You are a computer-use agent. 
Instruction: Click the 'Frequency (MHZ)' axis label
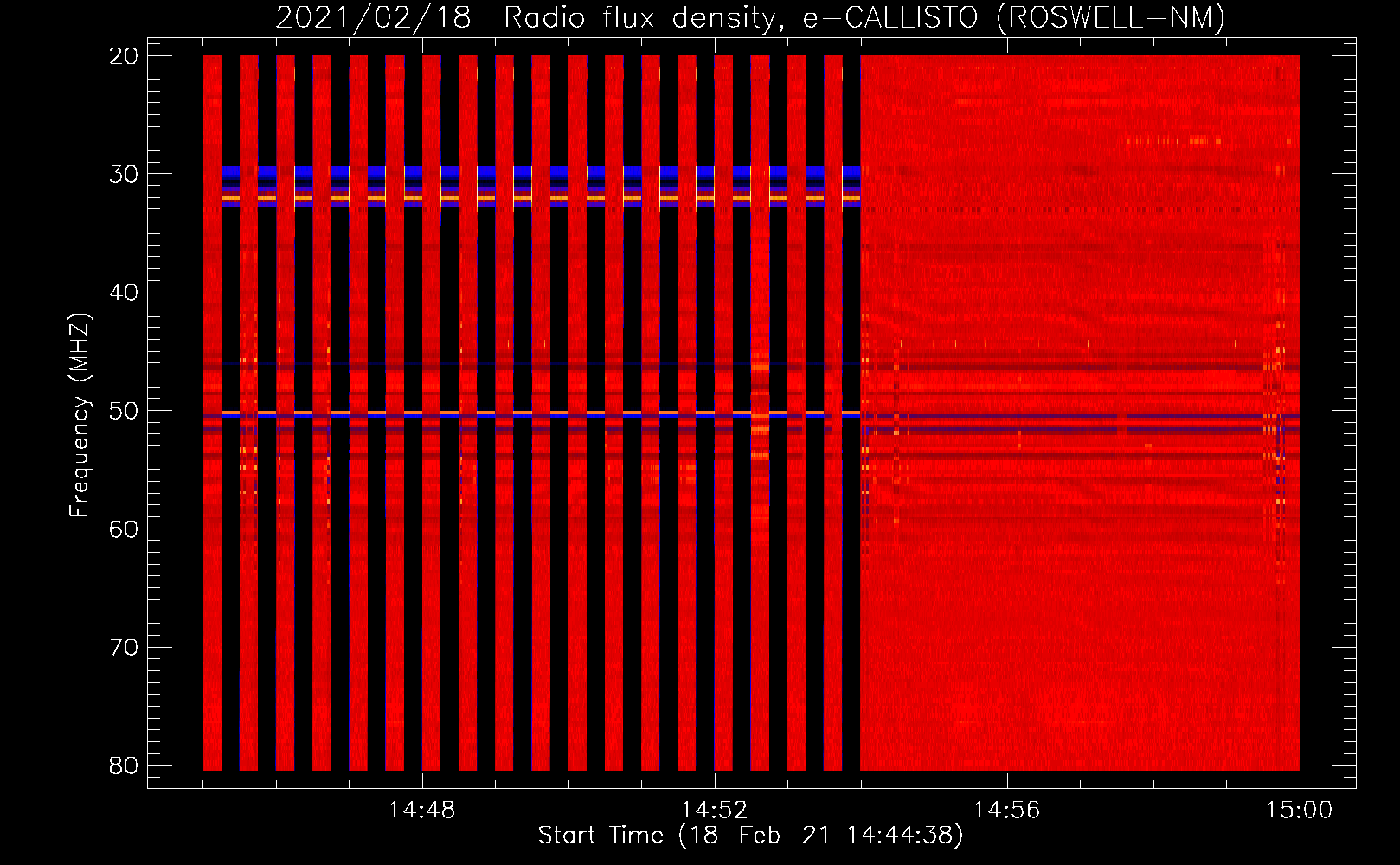click(x=80, y=415)
